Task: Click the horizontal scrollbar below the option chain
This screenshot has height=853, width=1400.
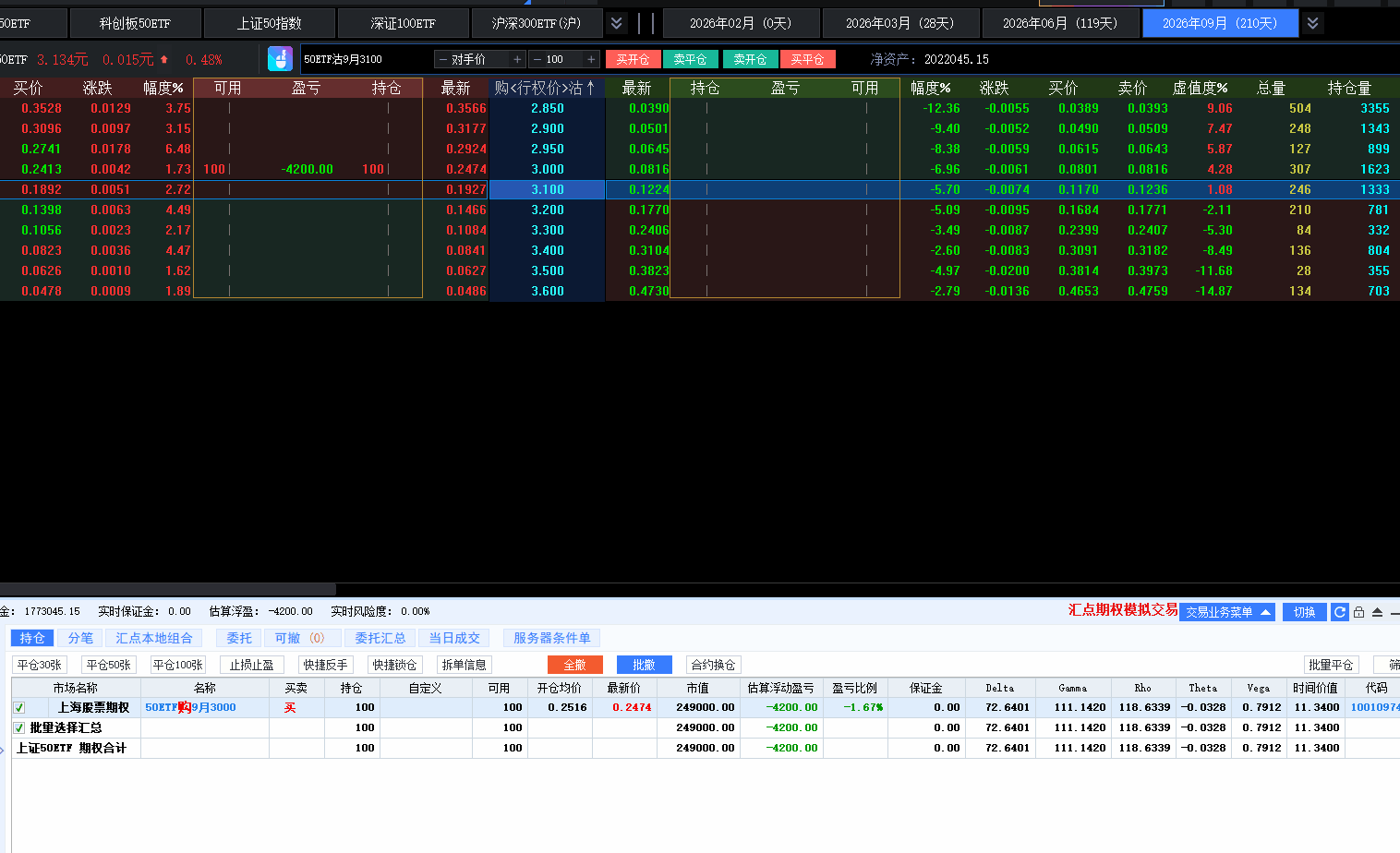Action: coord(167,589)
